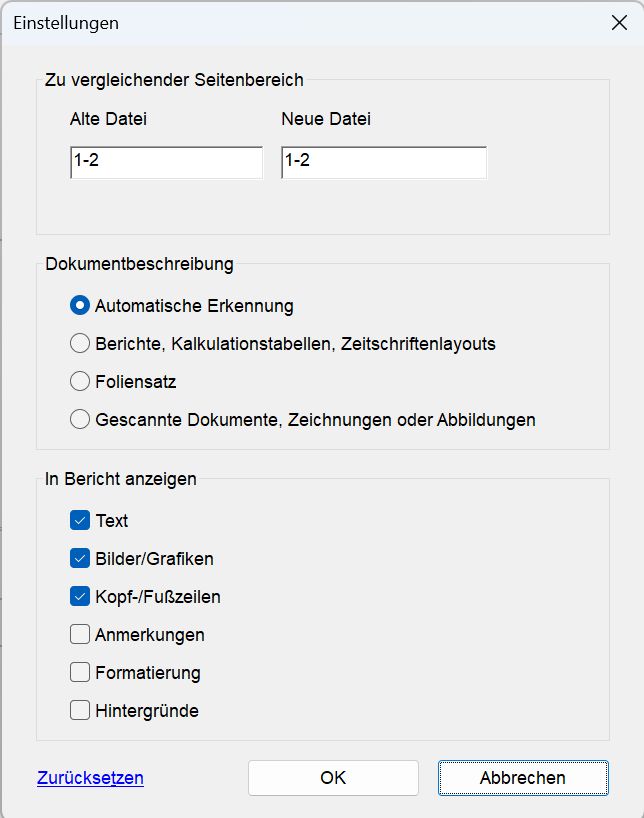Select the Foliensatz radio button
This screenshot has width=644, height=818.
coord(80,381)
